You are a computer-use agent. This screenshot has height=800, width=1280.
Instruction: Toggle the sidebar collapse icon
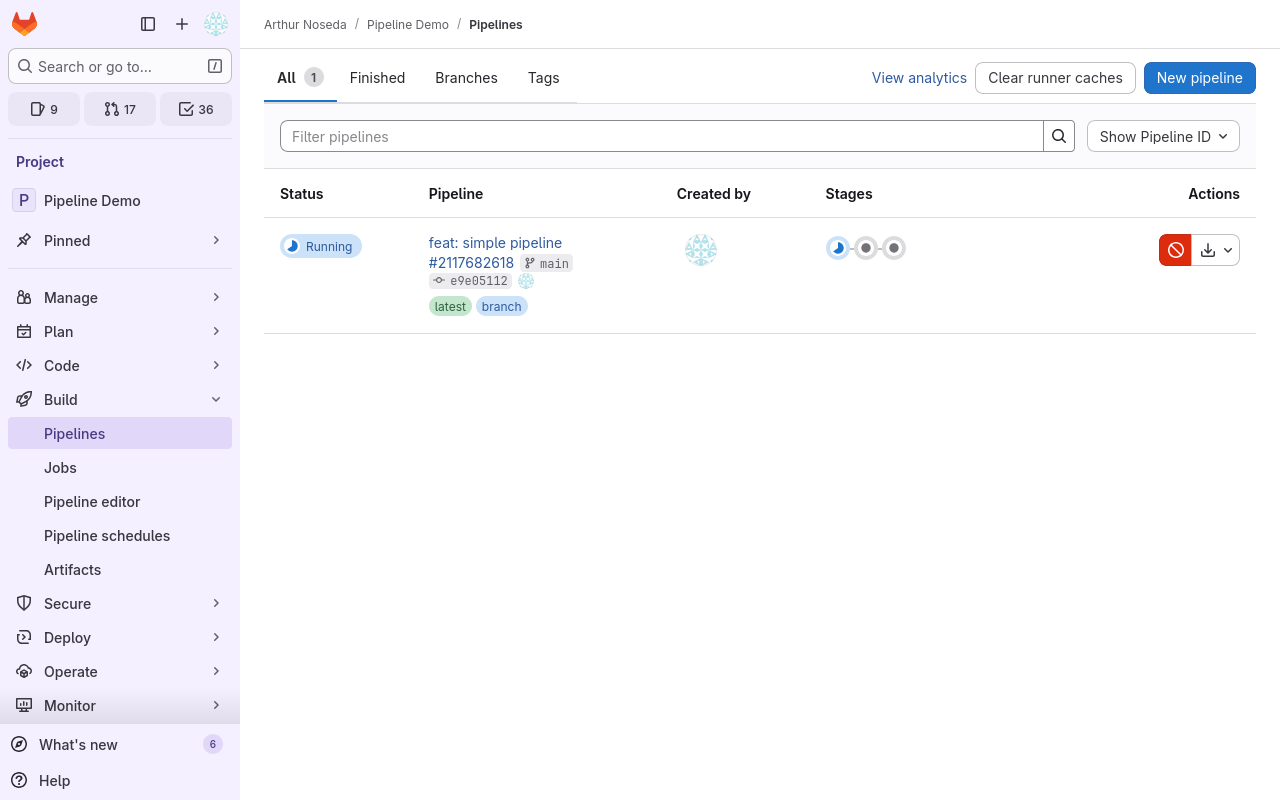pyautogui.click(x=148, y=24)
